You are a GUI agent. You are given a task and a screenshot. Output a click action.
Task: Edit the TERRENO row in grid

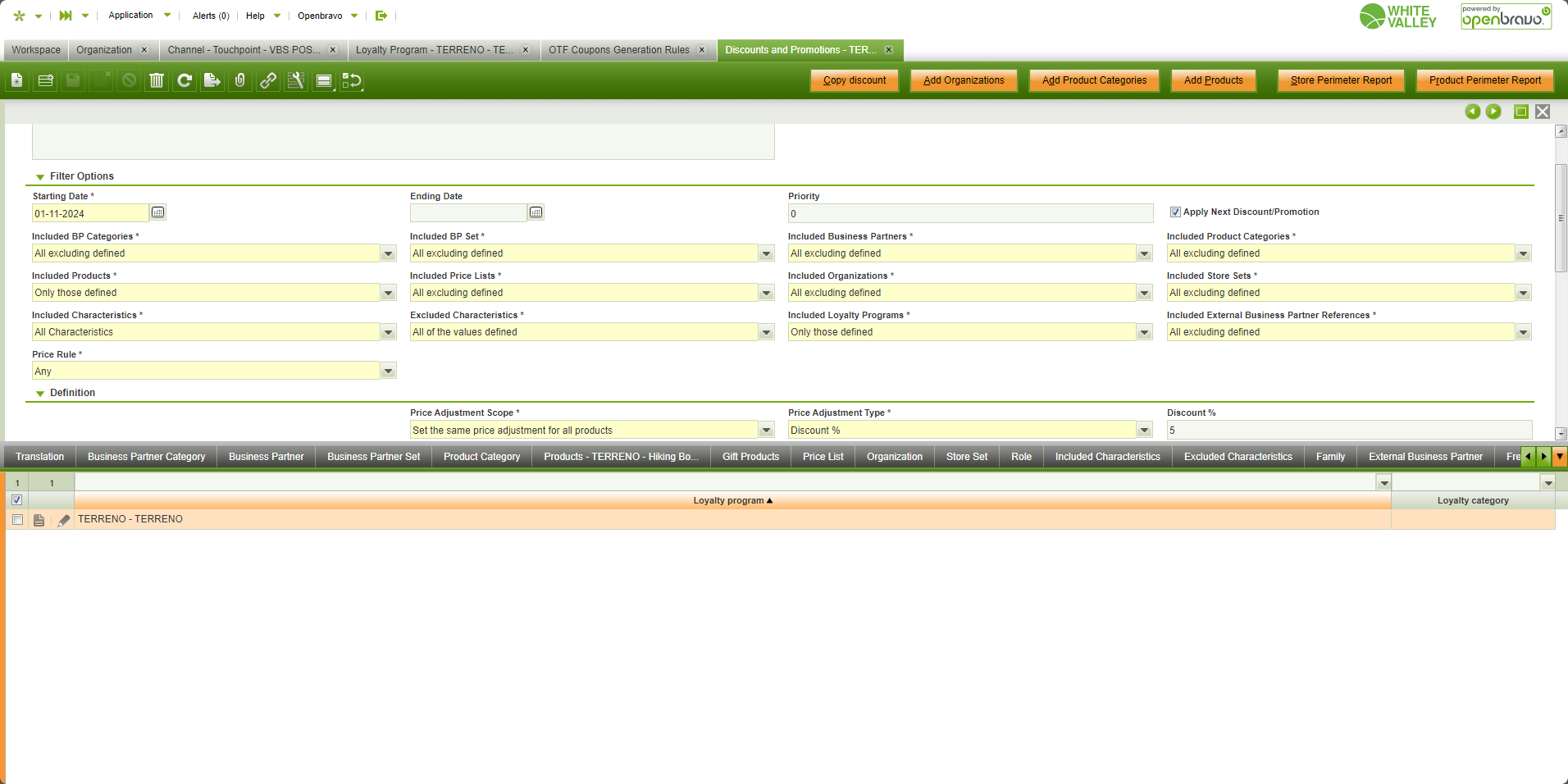[63, 520]
